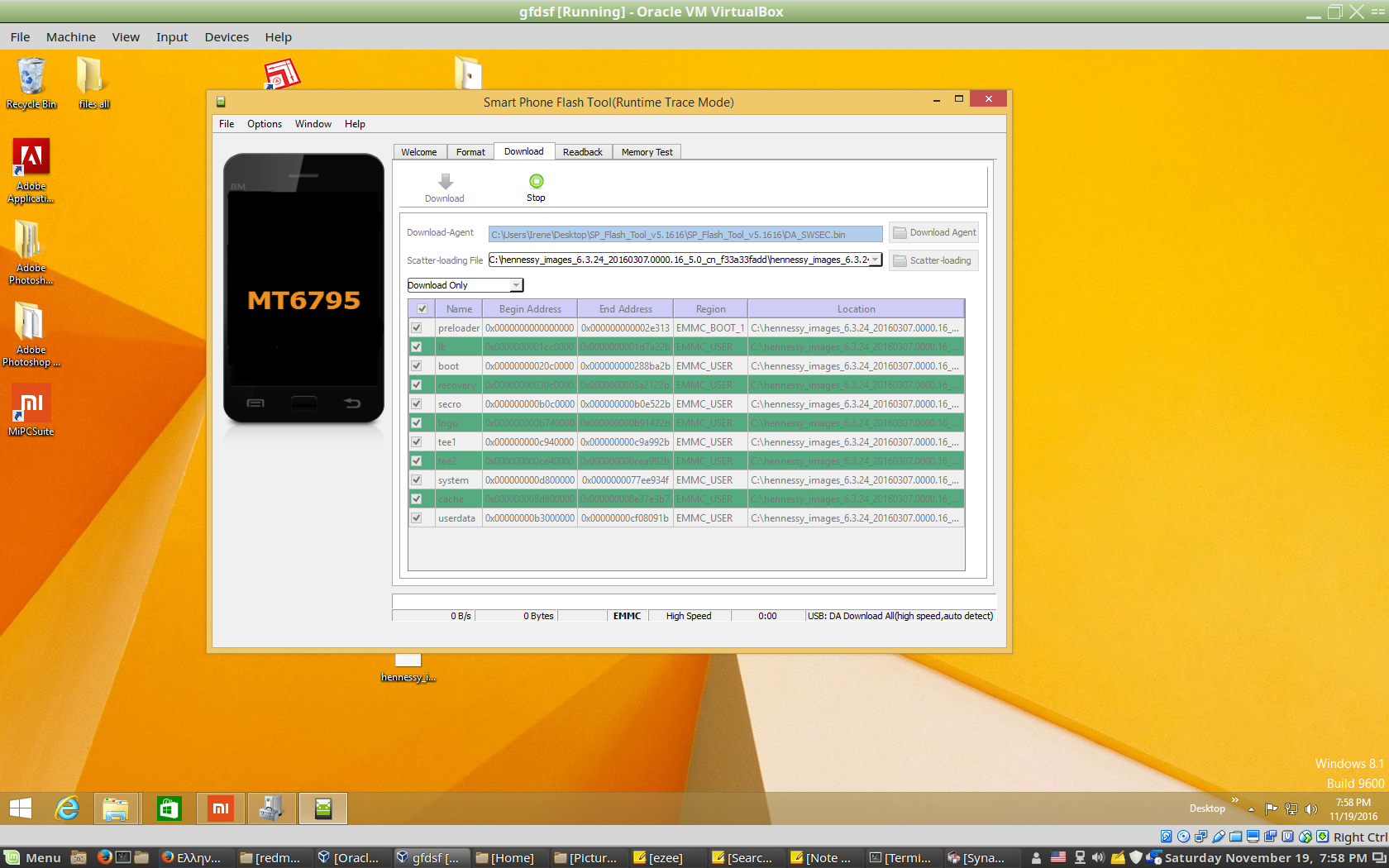
Task: Click the Windows Start button
Action: tap(21, 808)
